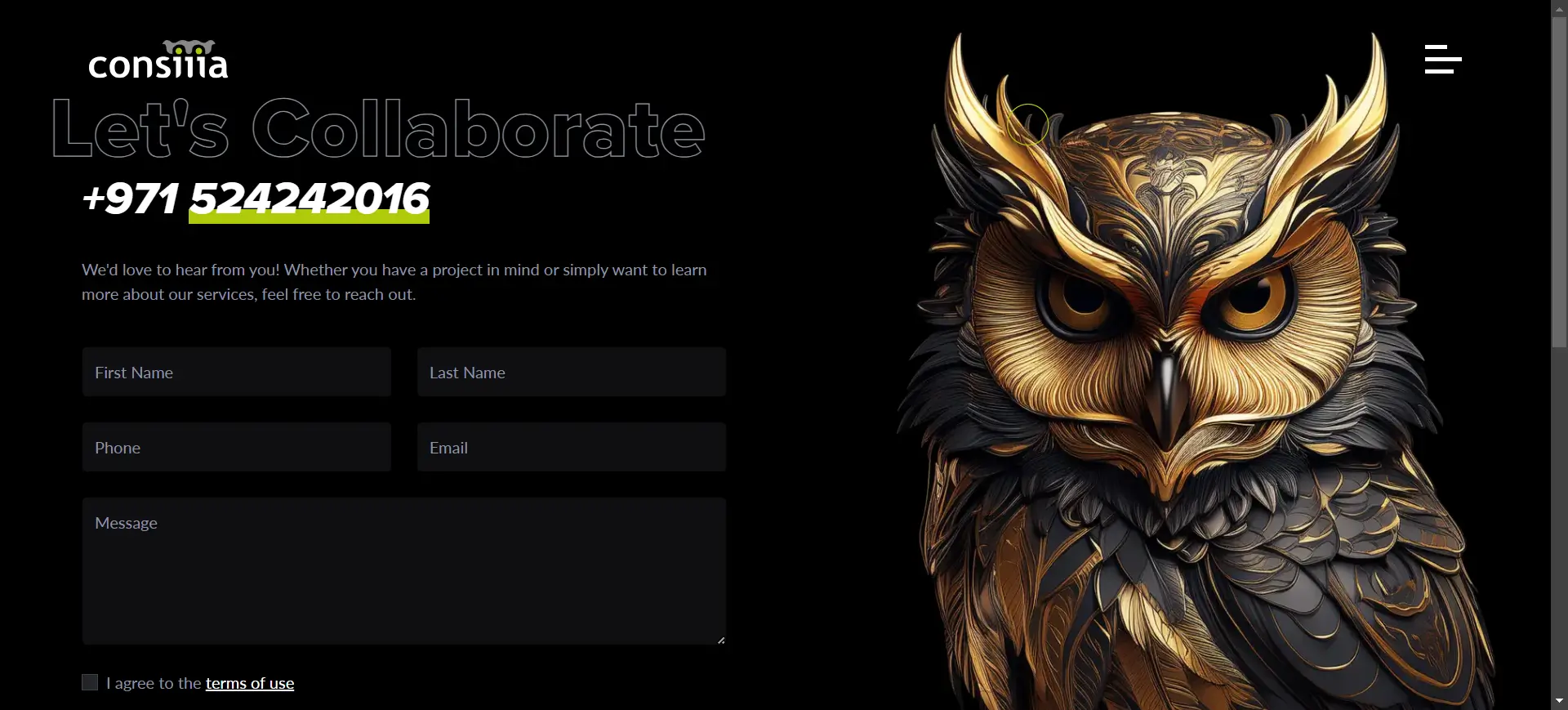Image resolution: width=1568 pixels, height=710 pixels.
Task: Click the +971 524242016 phone number
Action: coord(256,199)
